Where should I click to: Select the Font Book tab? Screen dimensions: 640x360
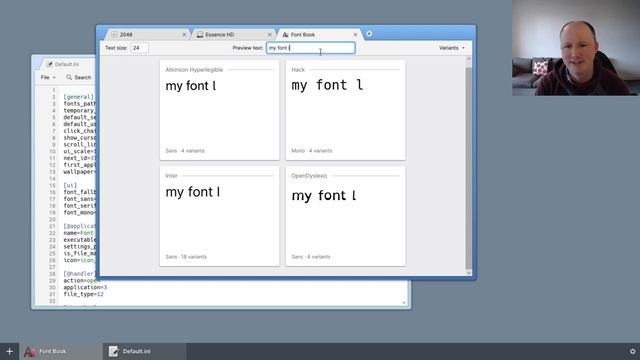(x=319, y=35)
